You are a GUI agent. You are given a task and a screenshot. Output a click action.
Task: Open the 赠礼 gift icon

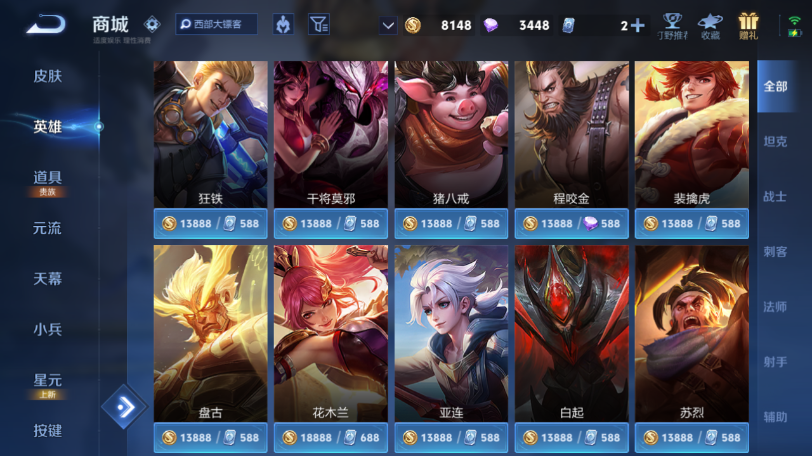748,26
